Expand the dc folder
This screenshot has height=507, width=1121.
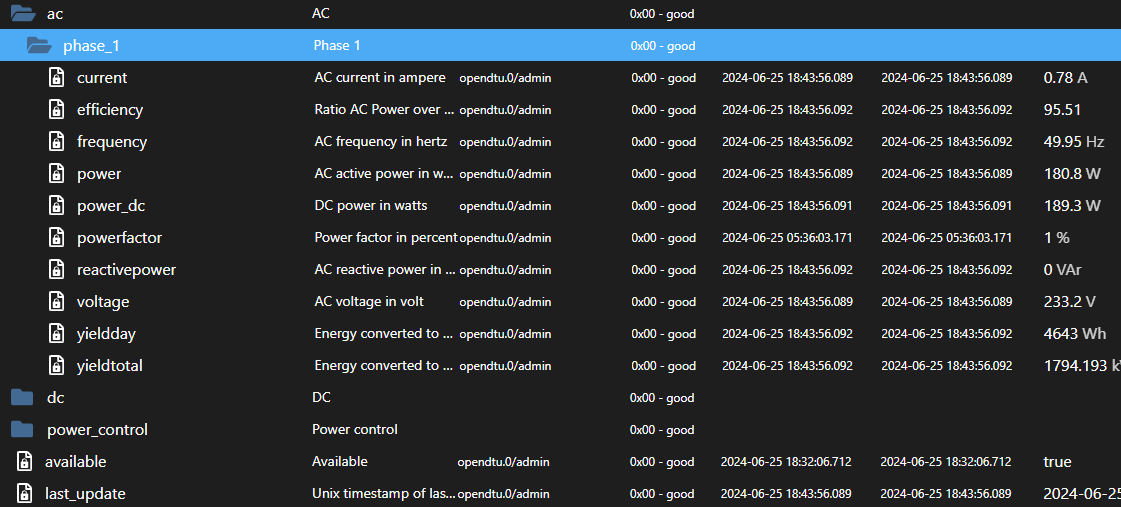22,398
